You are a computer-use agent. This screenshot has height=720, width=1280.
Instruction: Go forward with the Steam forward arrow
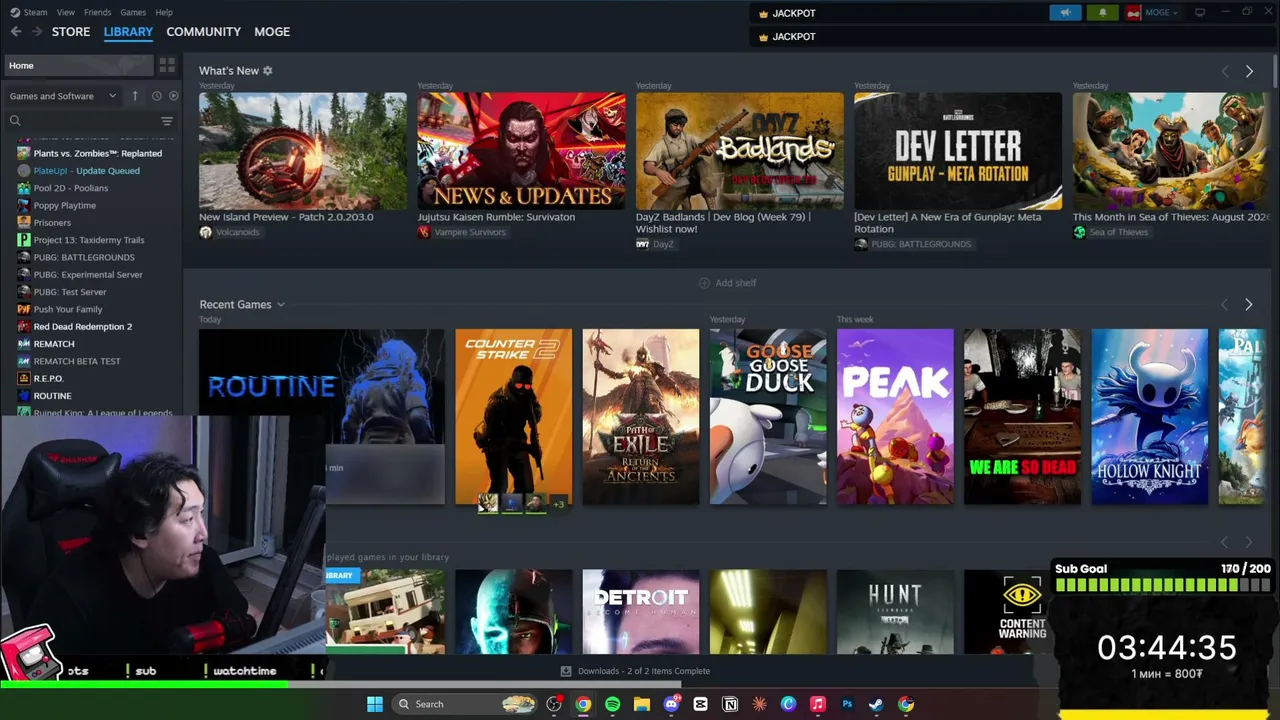[x=37, y=32]
